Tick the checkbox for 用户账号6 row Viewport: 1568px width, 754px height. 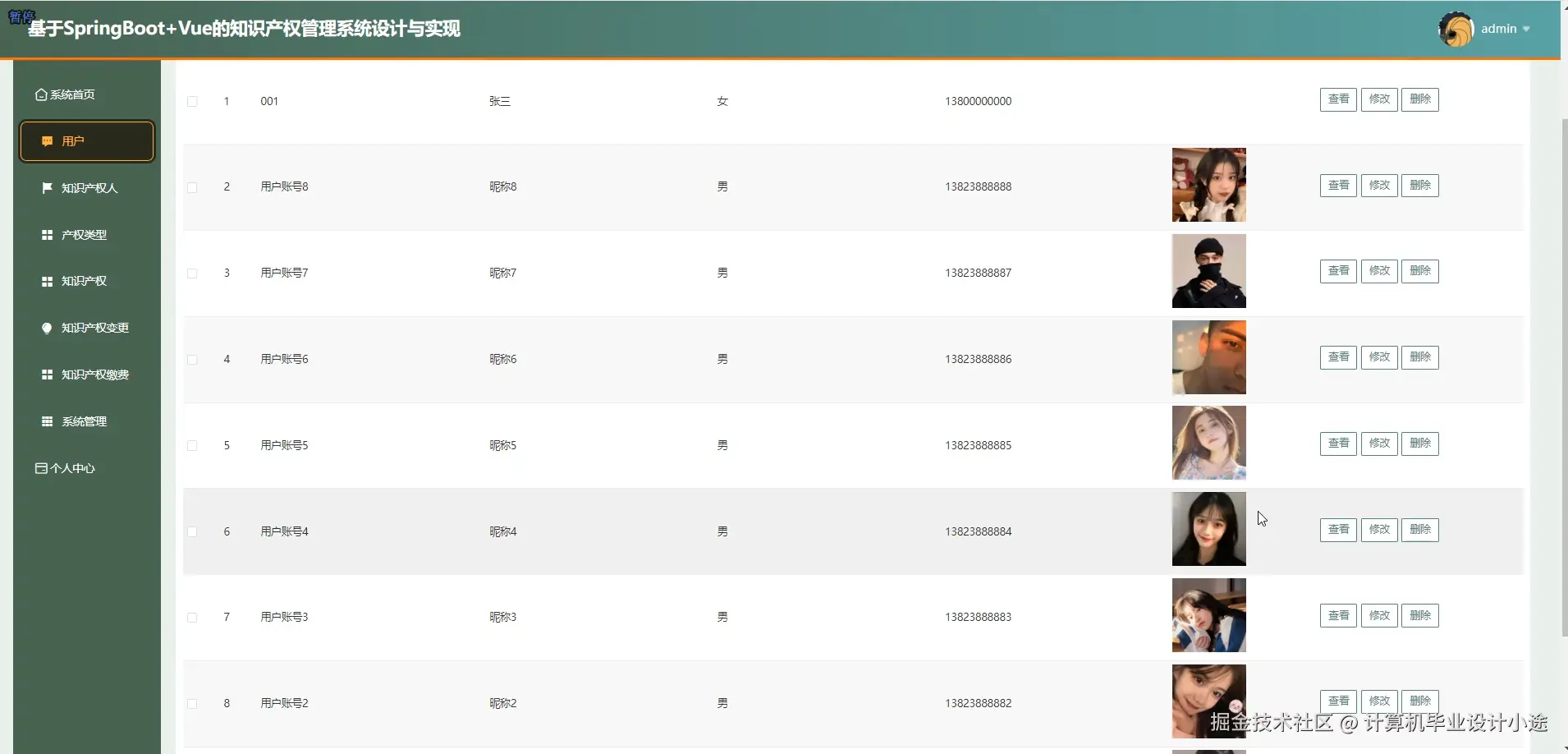point(192,360)
